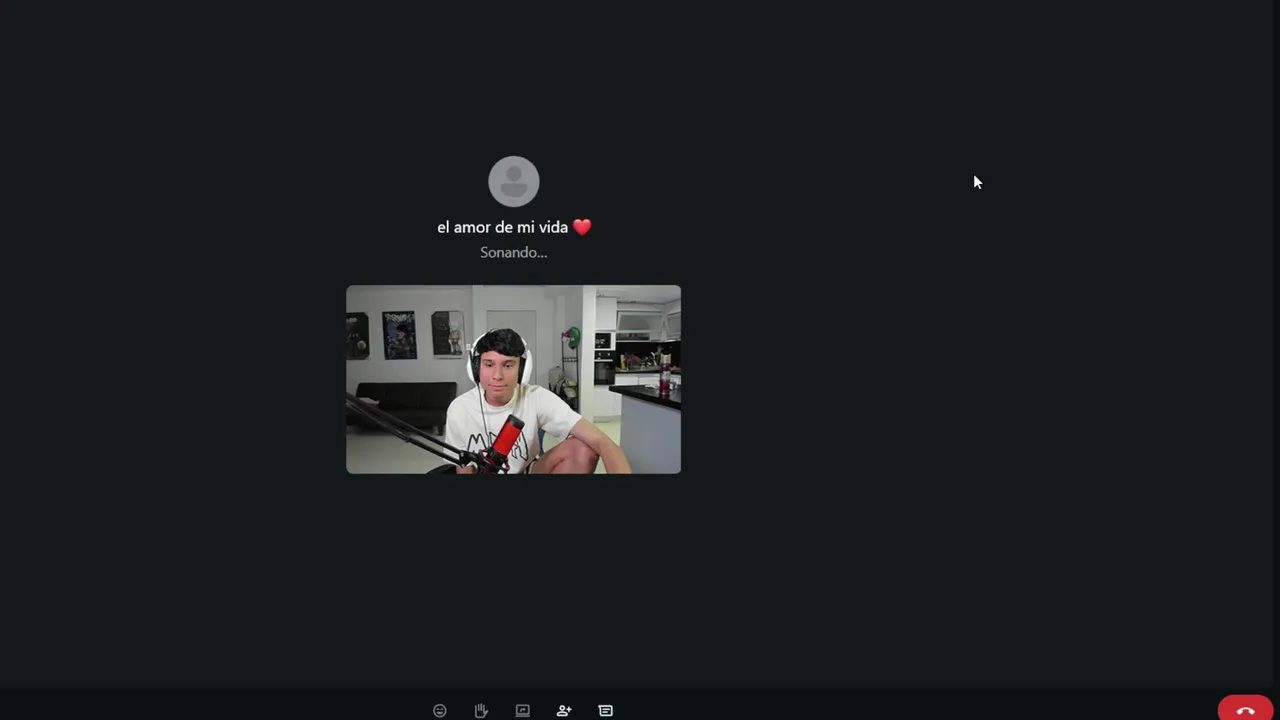The image size is (1280, 720).
Task: Raise hand in the call
Action: [481, 710]
